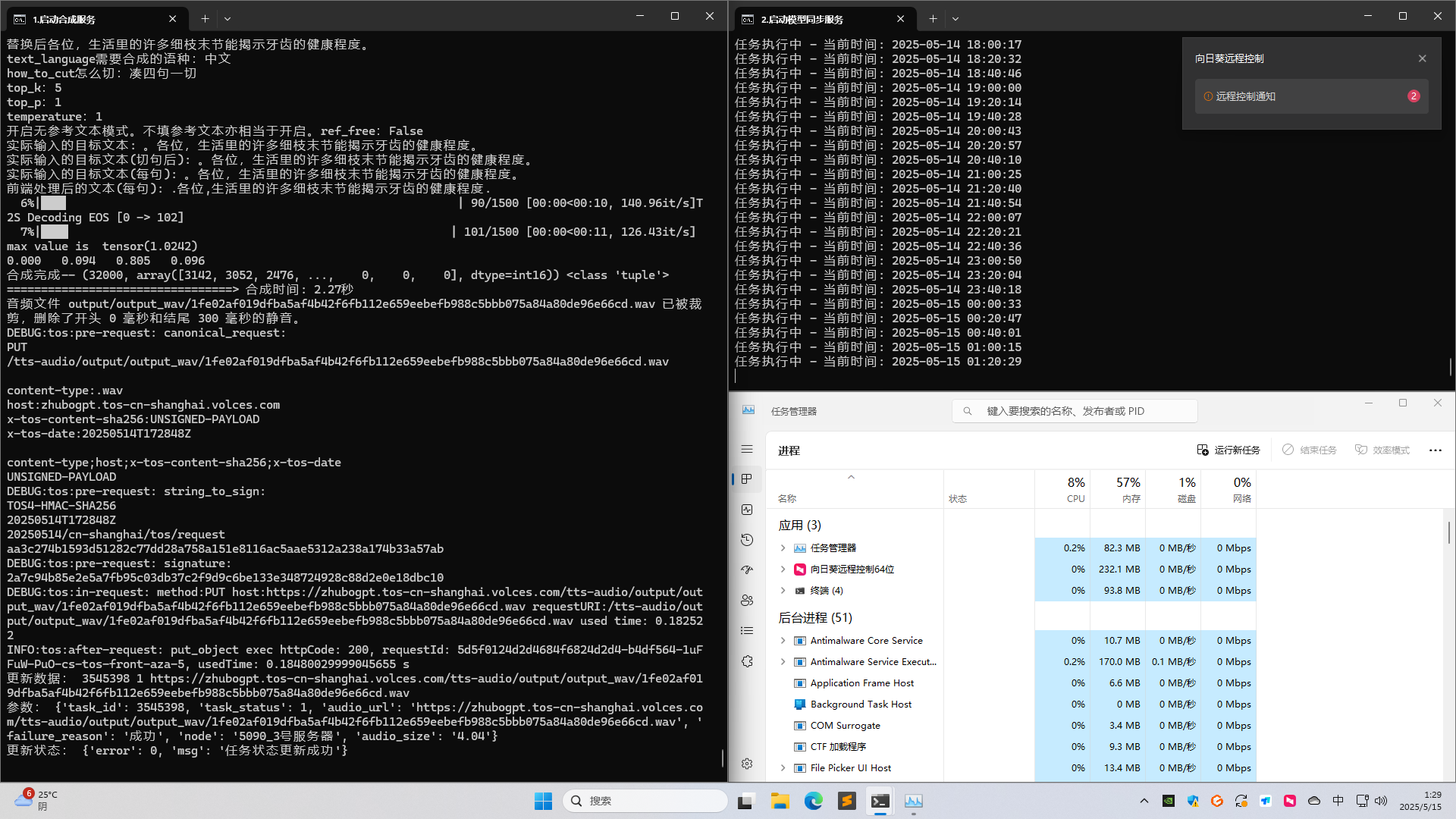This screenshot has width=1456, height=819.
Task: Expand the 终端 (4) process group
Action: (x=783, y=590)
